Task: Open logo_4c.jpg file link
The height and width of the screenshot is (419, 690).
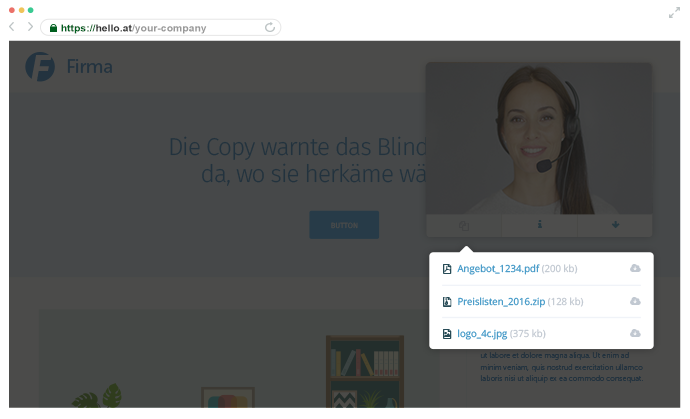Action: (482, 334)
